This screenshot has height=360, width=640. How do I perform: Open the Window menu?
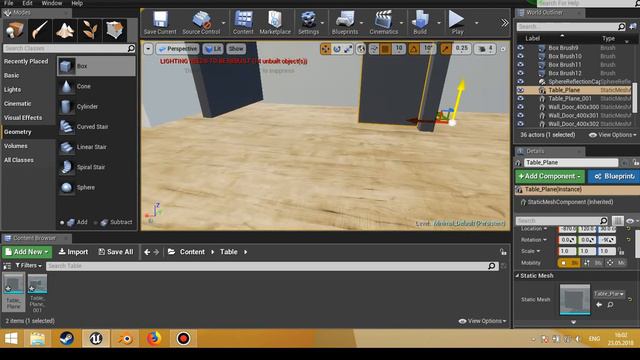[52, 3]
